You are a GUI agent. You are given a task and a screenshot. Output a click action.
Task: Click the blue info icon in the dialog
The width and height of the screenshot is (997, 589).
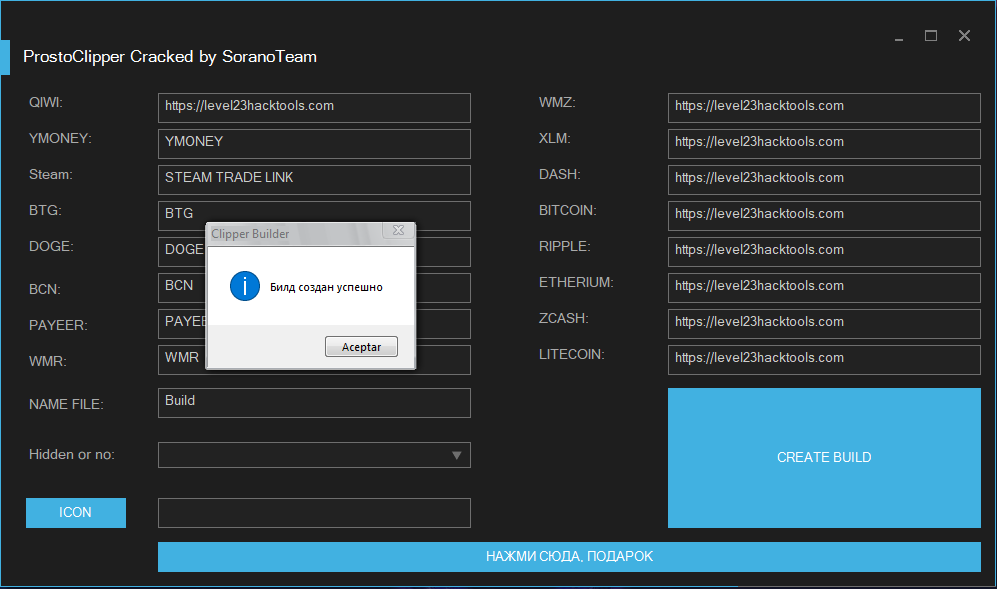click(x=245, y=286)
